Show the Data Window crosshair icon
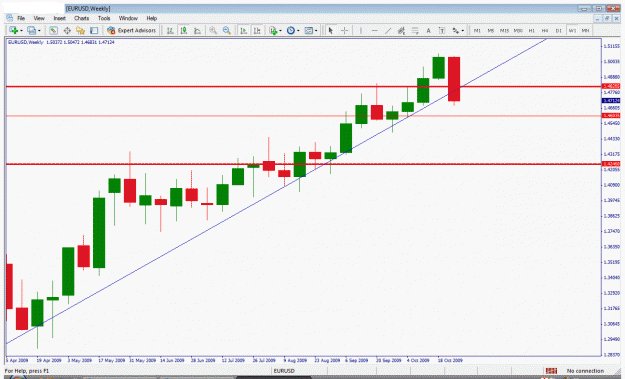This screenshot has height=379, width=625. pyautogui.click(x=67, y=30)
